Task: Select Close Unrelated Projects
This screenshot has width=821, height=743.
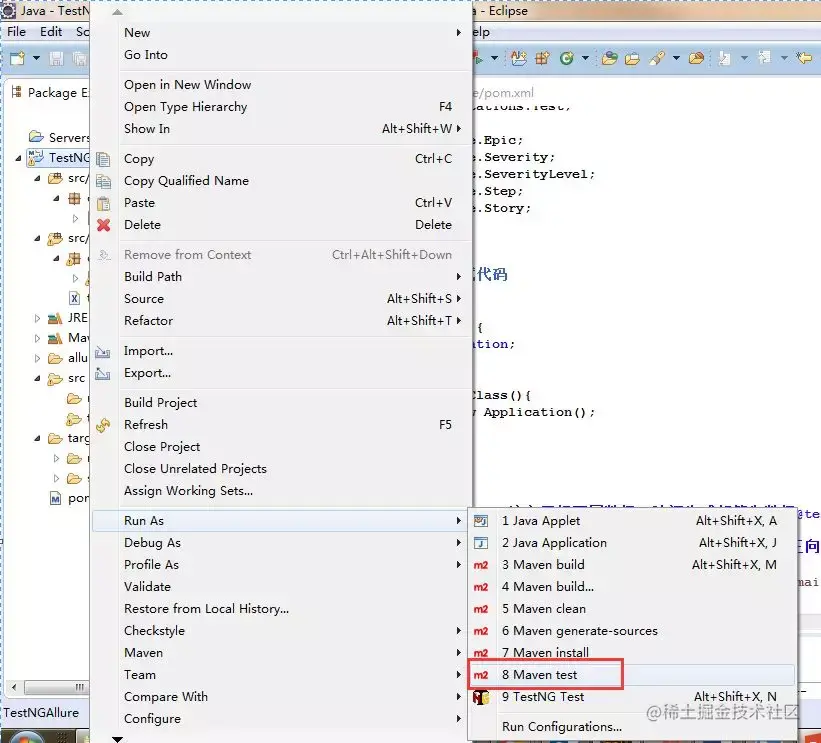Action: click(x=282, y=469)
